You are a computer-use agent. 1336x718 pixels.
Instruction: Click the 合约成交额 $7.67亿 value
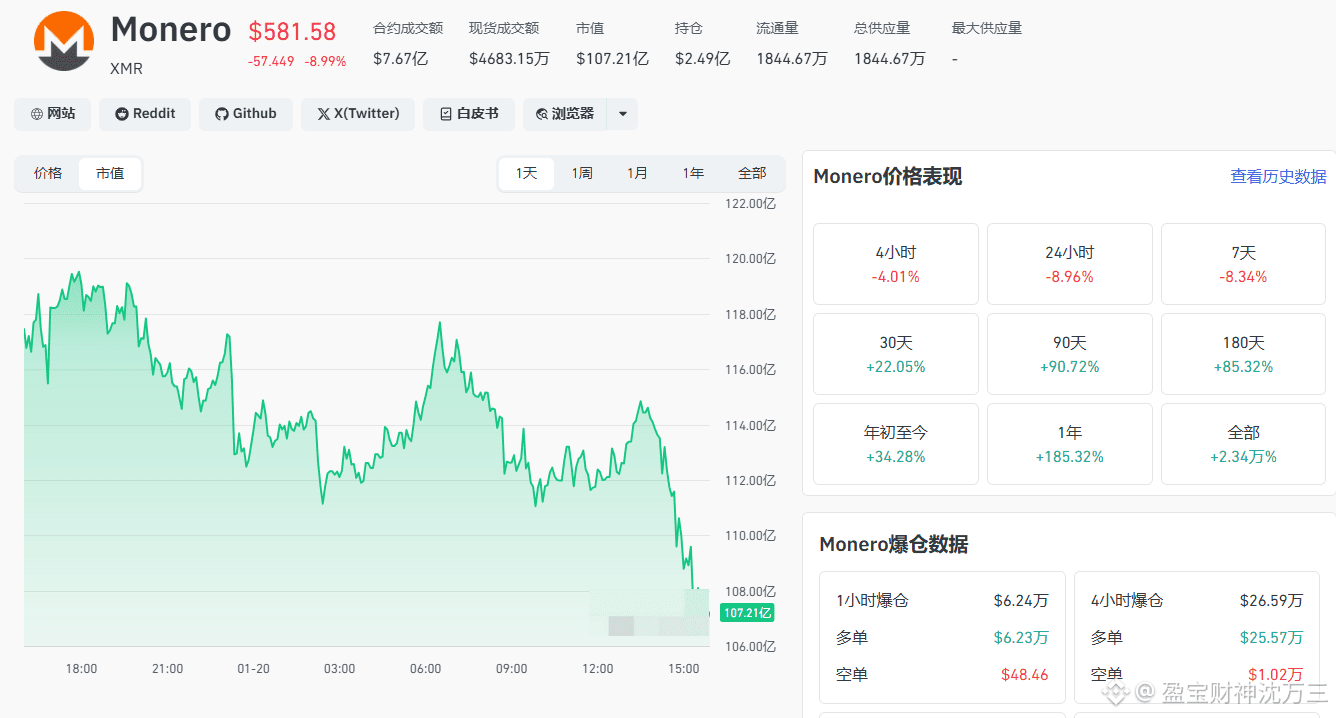pyautogui.click(x=400, y=59)
